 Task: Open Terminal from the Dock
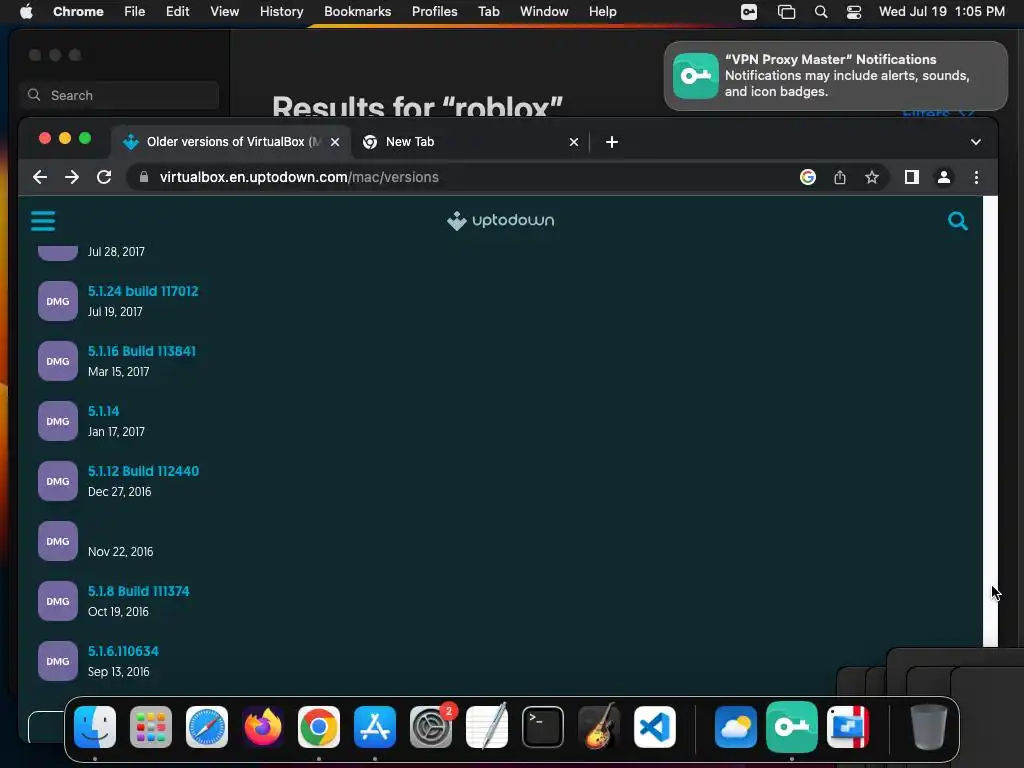(x=543, y=727)
